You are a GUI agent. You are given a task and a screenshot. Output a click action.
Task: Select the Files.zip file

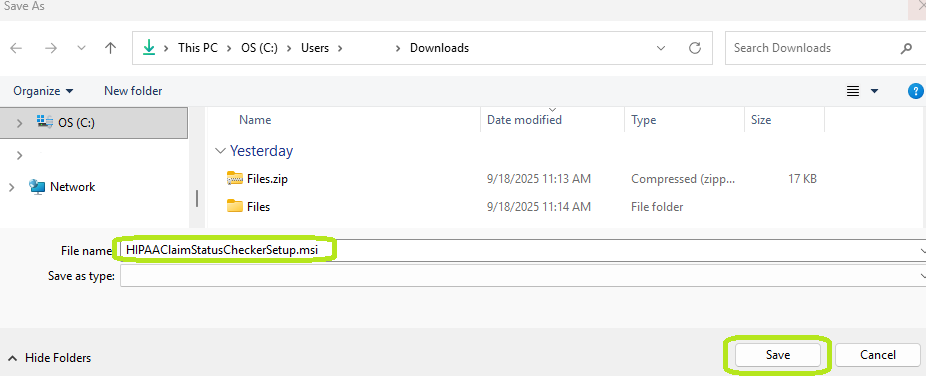(268, 179)
